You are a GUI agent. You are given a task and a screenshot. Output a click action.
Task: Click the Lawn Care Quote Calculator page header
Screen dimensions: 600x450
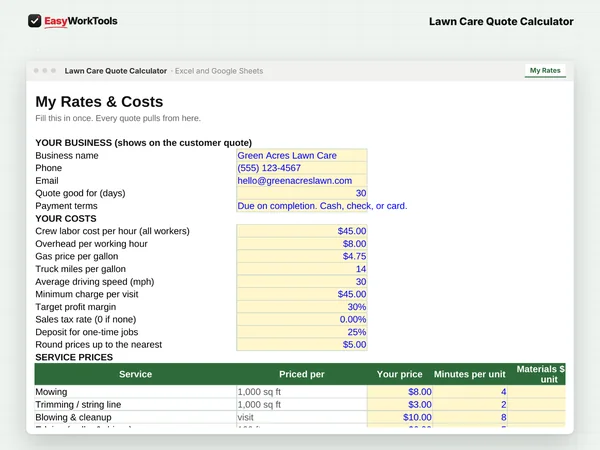coord(501,21)
